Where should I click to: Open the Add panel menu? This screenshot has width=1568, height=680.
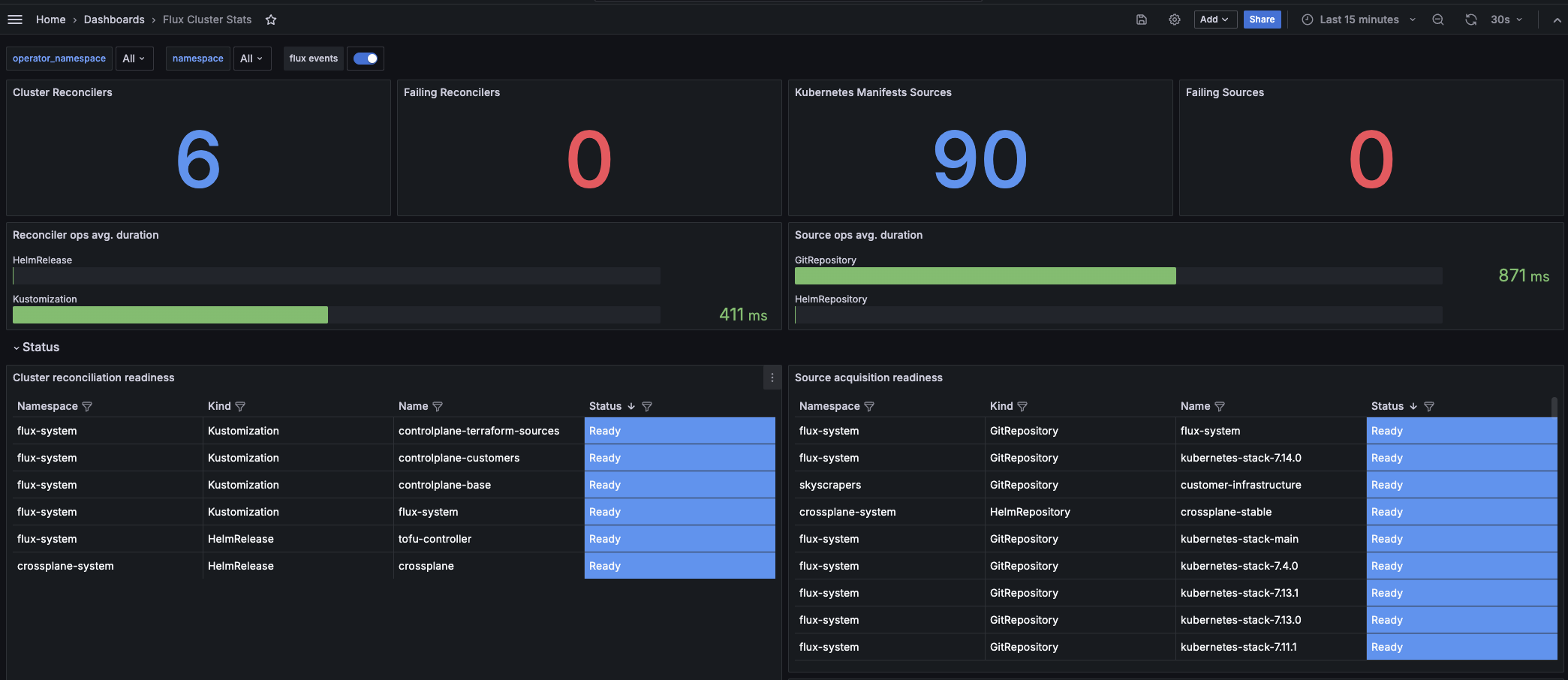pyautogui.click(x=1214, y=19)
